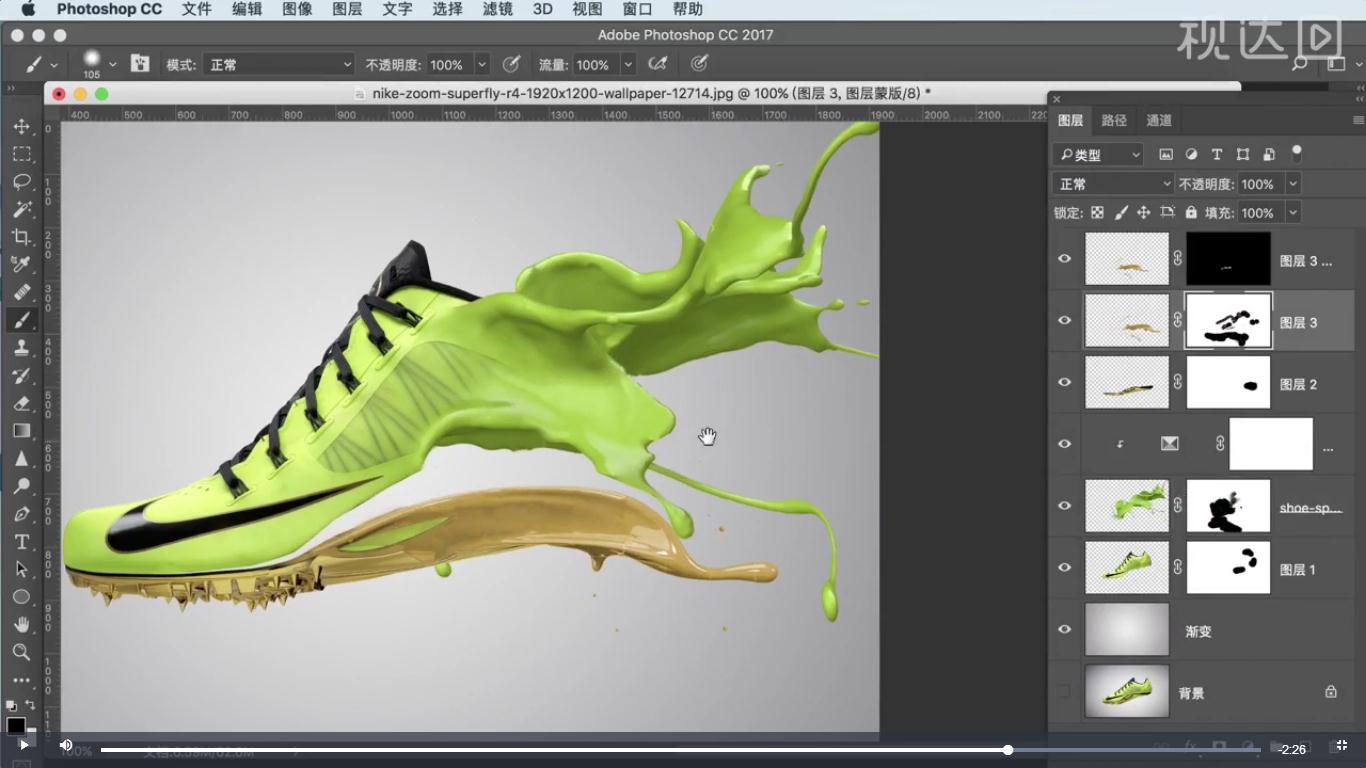Hide the 渐变 layer

click(x=1064, y=629)
